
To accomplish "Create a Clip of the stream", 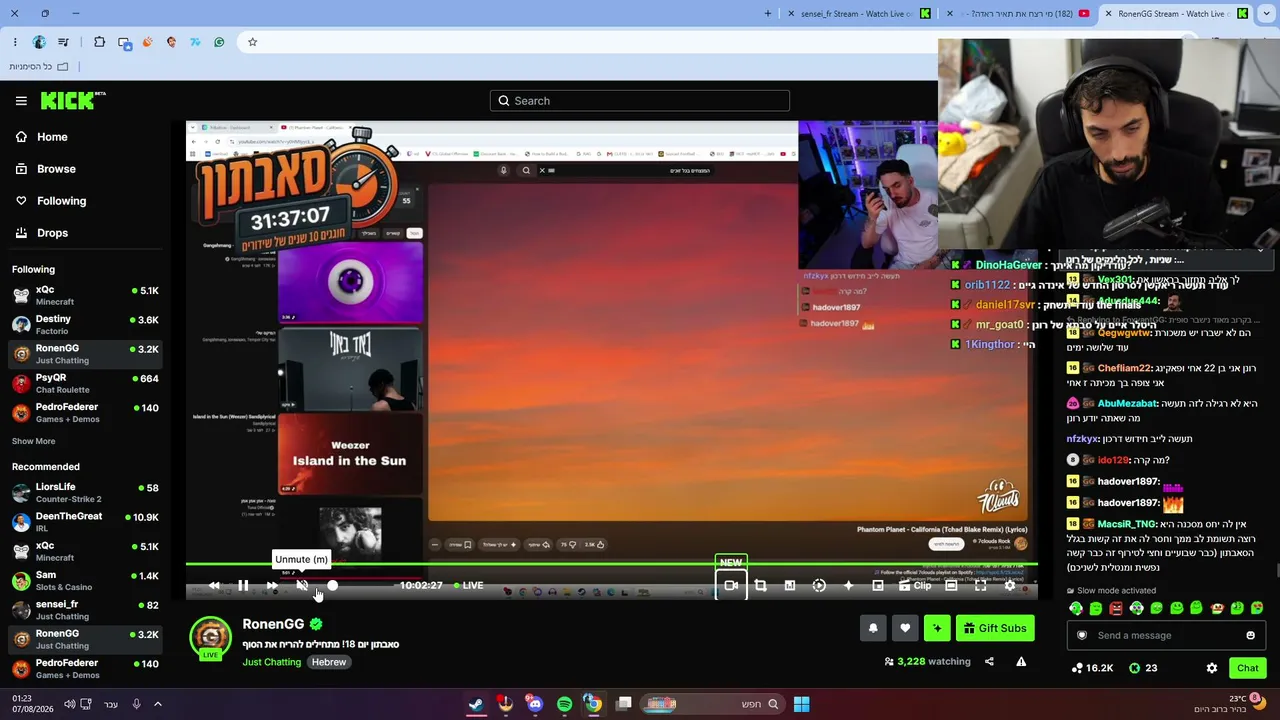I will 914,586.
